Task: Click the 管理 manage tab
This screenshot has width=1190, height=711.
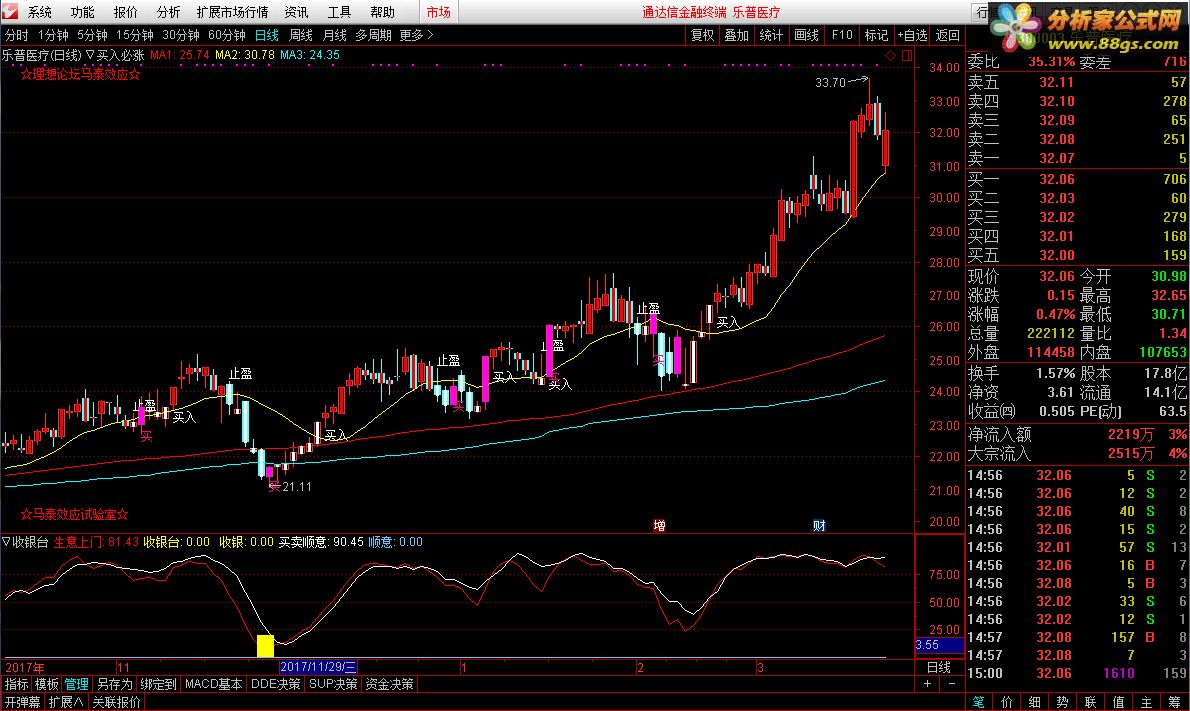Action: (x=77, y=684)
